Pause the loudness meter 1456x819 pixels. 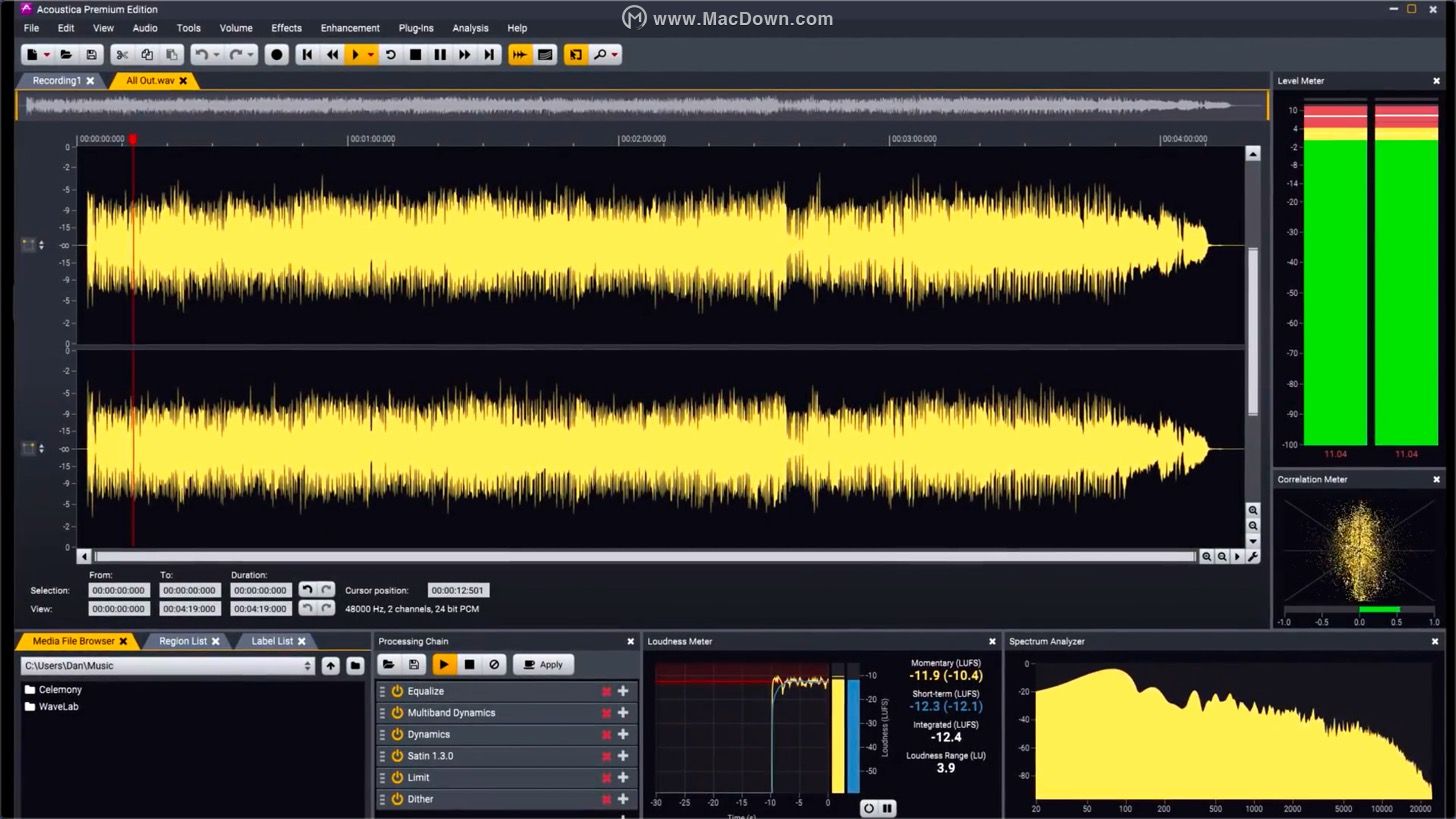[x=887, y=808]
